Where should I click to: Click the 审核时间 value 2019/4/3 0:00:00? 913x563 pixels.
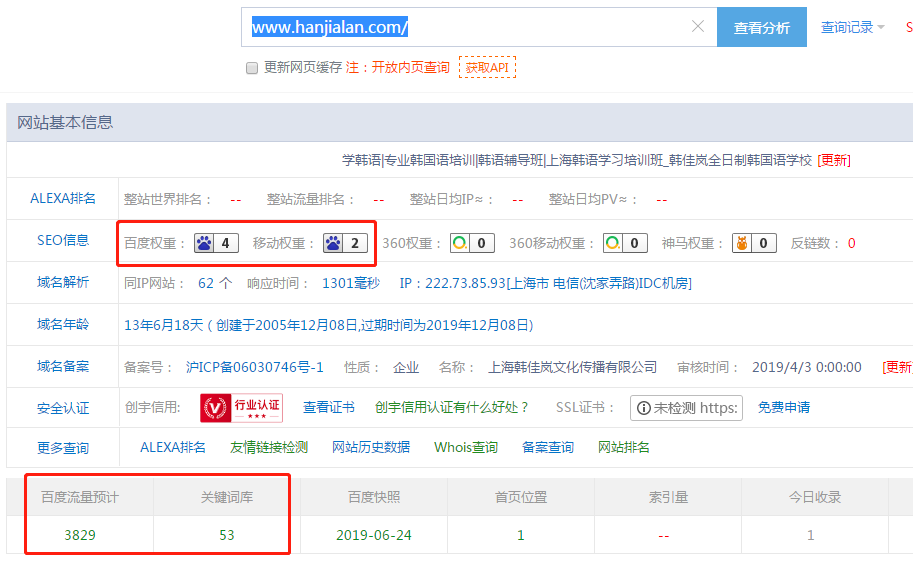pyautogui.click(x=806, y=367)
